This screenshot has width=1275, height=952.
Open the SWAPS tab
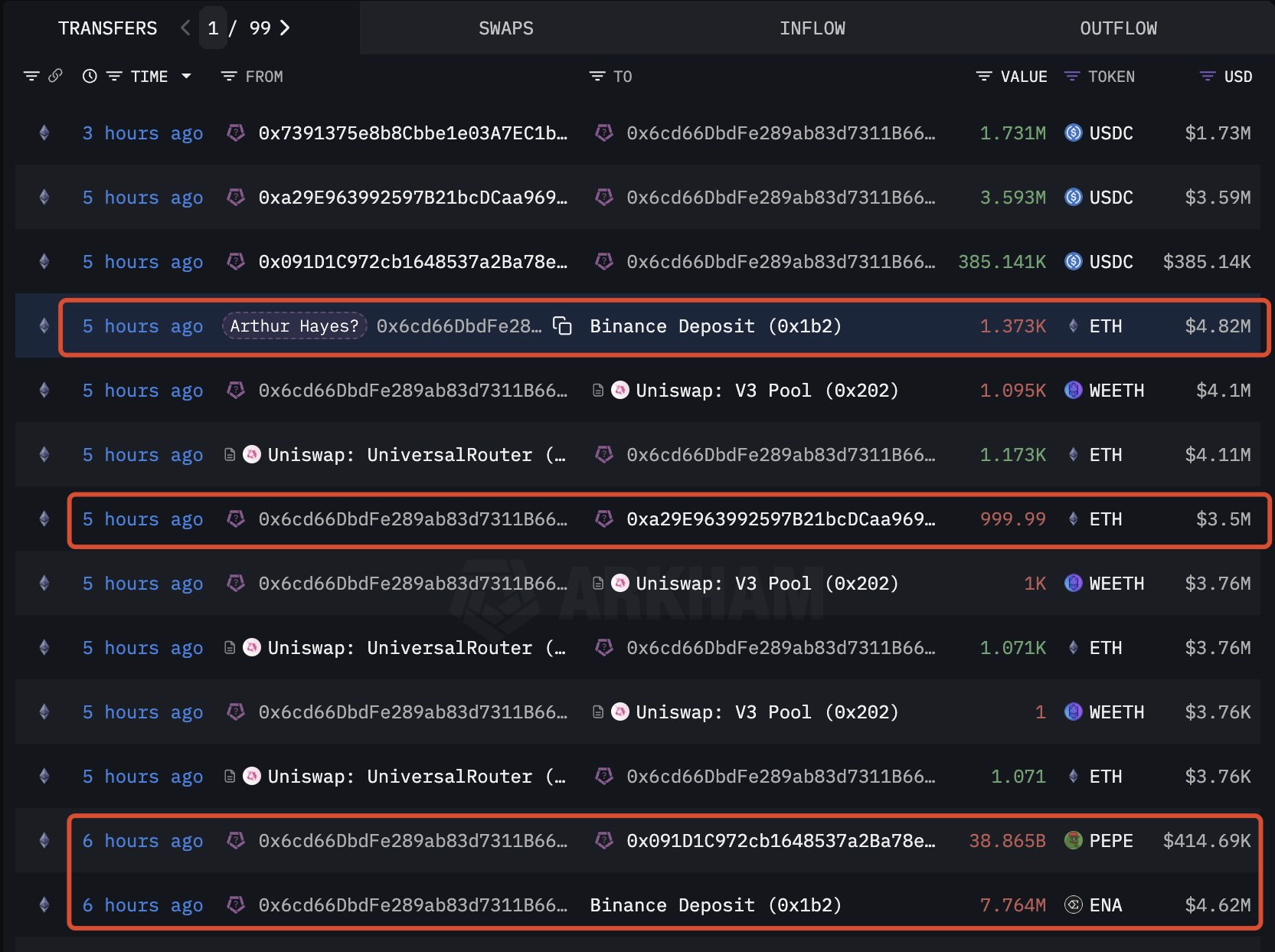tap(505, 28)
